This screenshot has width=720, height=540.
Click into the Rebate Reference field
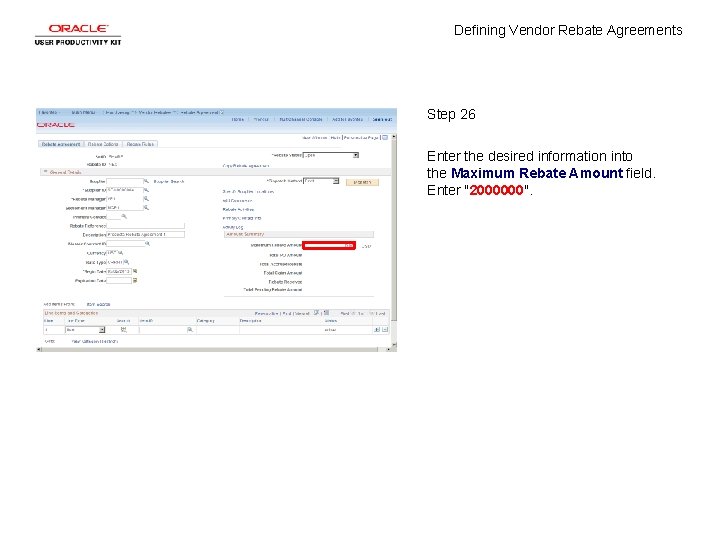pyautogui.click(x=145, y=225)
